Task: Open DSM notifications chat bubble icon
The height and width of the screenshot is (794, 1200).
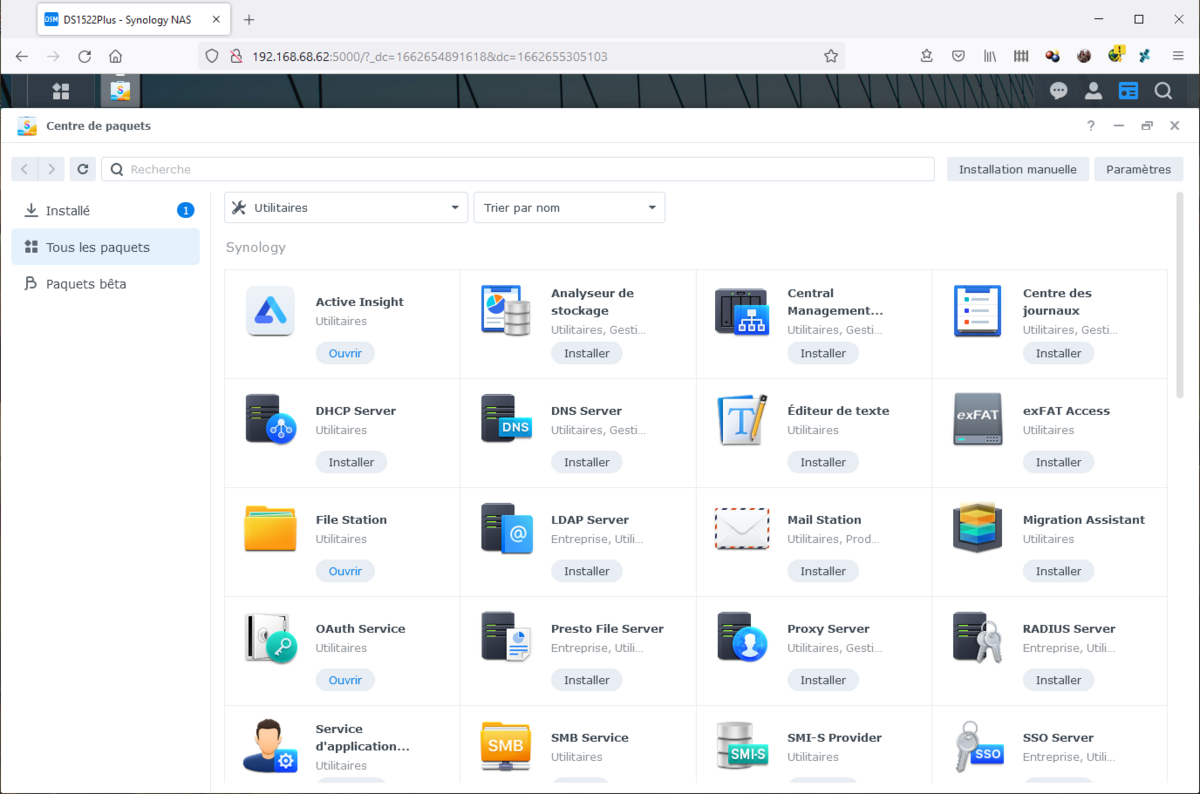Action: click(1058, 91)
